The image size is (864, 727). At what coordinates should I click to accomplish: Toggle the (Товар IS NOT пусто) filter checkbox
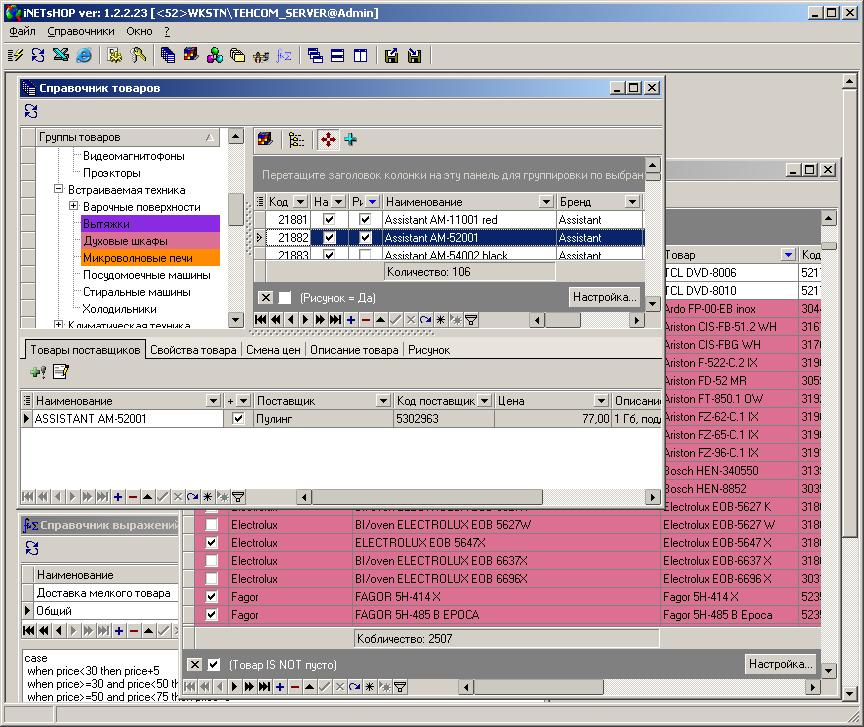click(213, 665)
